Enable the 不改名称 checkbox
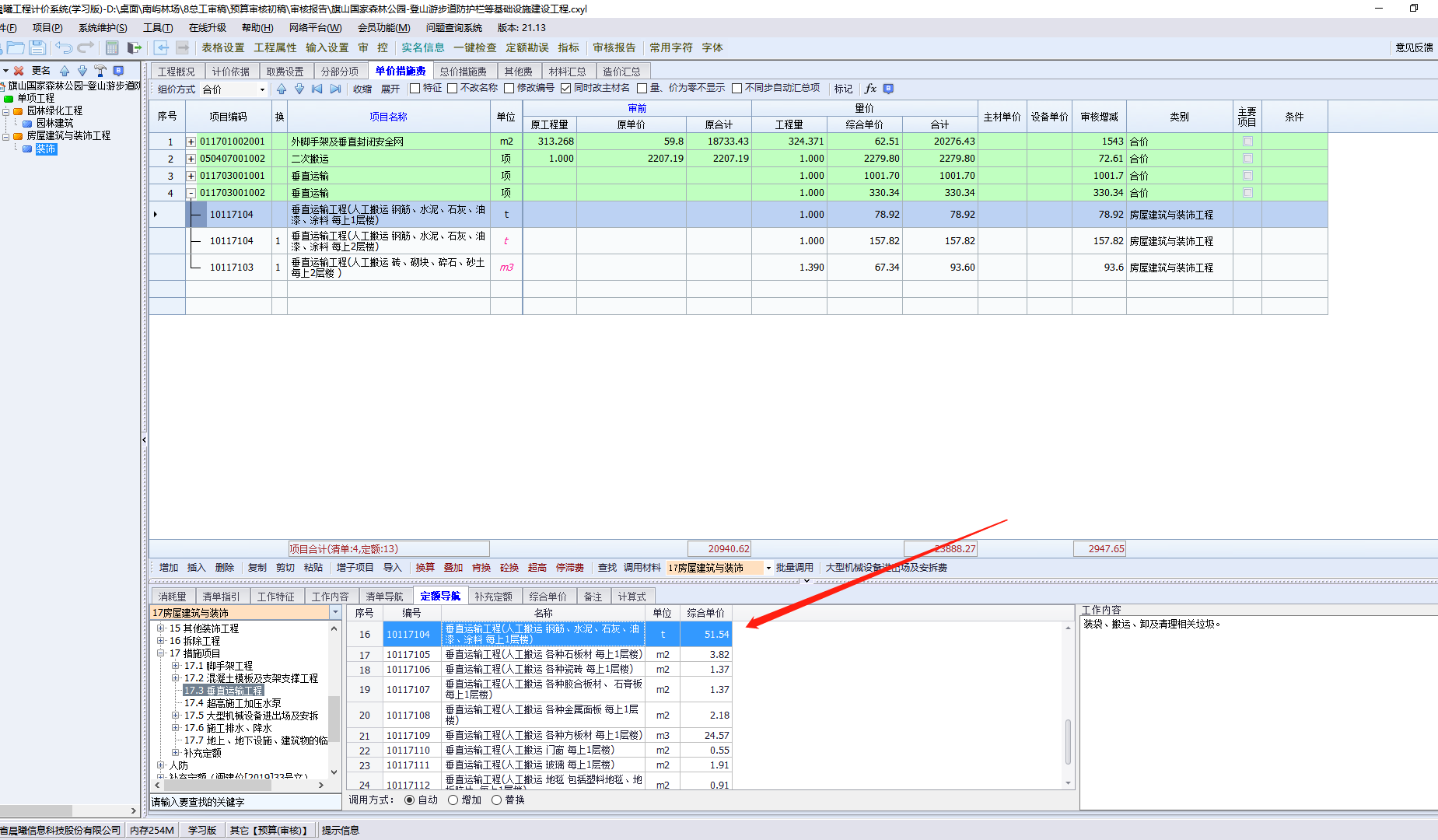The height and width of the screenshot is (840, 1438). pos(452,89)
